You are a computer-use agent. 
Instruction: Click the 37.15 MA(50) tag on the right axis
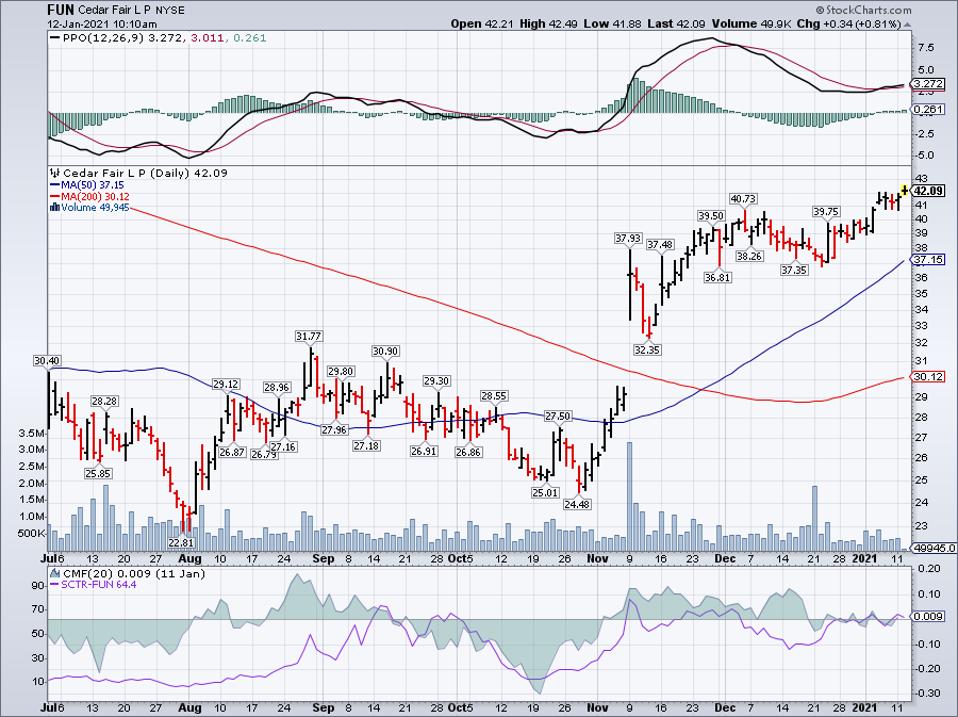click(927, 260)
